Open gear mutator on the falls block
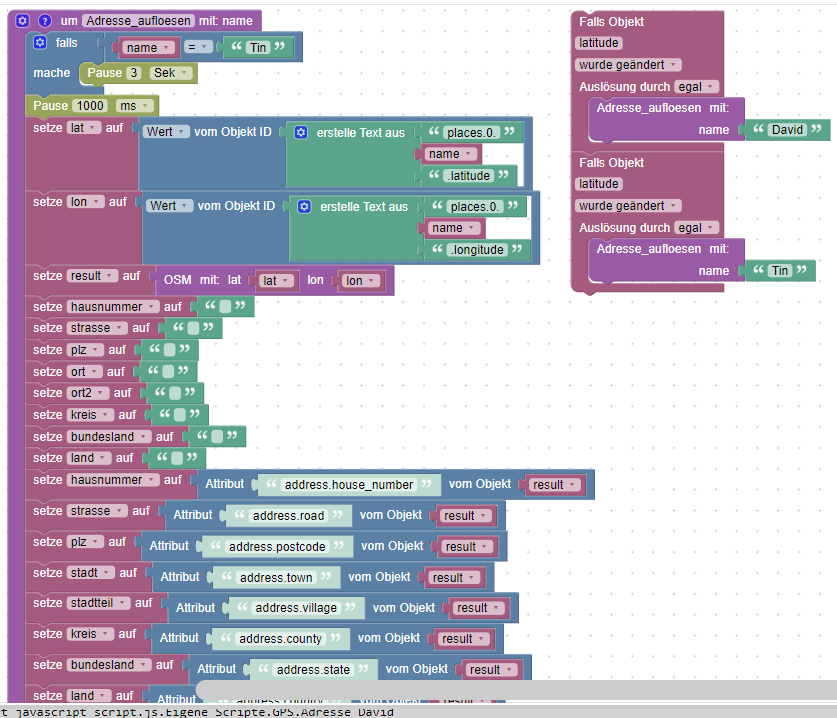 tap(40, 42)
